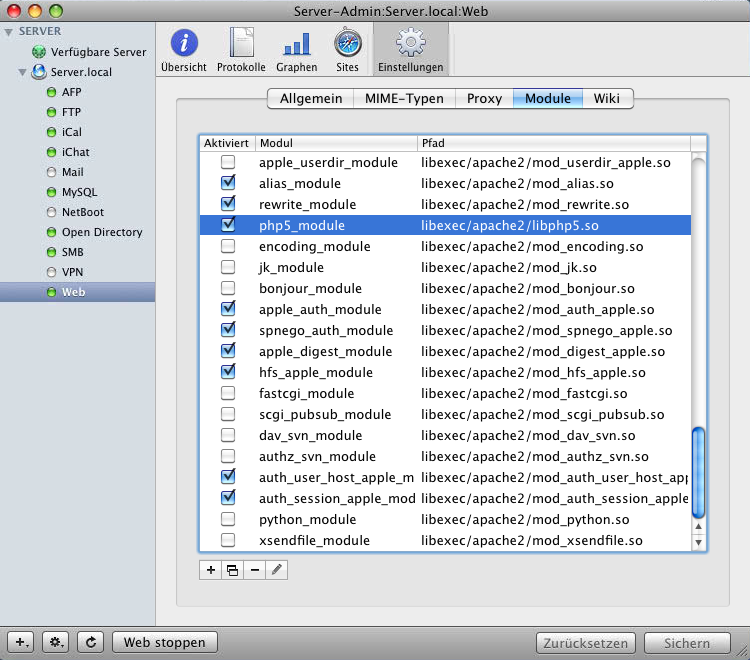Screen dimensions: 750x660
Task: Click the add module plus button
Action: point(210,570)
